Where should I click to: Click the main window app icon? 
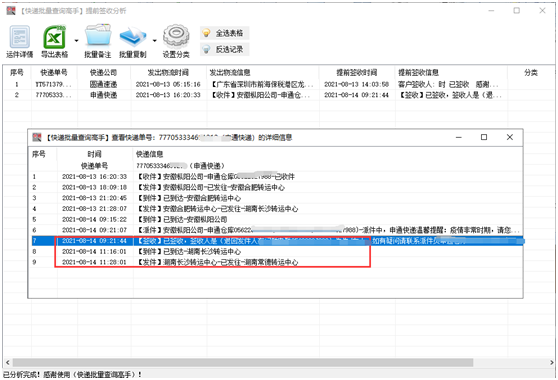pos(11,11)
